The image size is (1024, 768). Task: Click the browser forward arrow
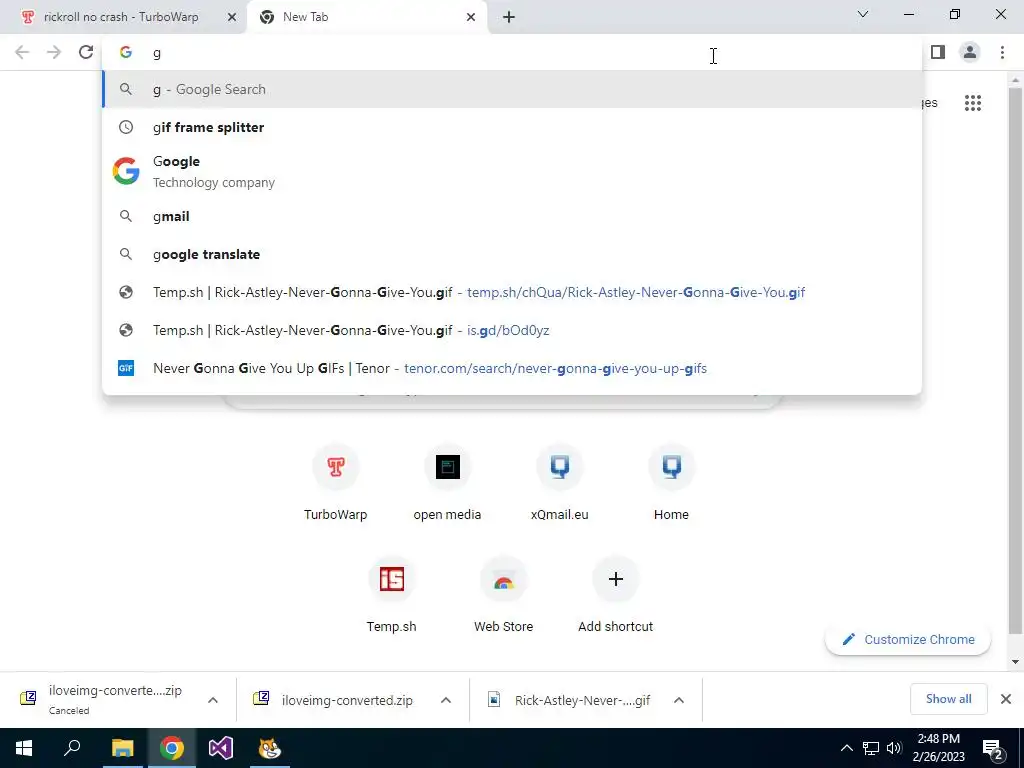tap(54, 52)
